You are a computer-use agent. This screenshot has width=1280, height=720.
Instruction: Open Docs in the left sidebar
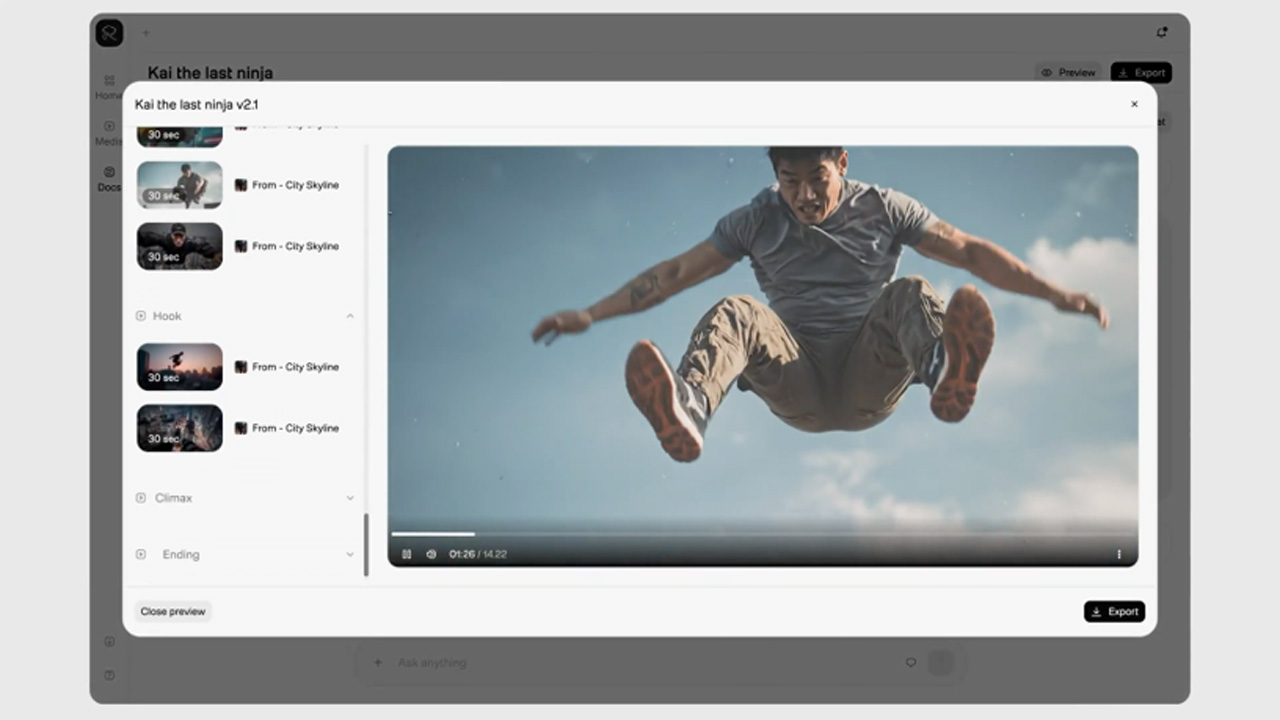point(109,179)
